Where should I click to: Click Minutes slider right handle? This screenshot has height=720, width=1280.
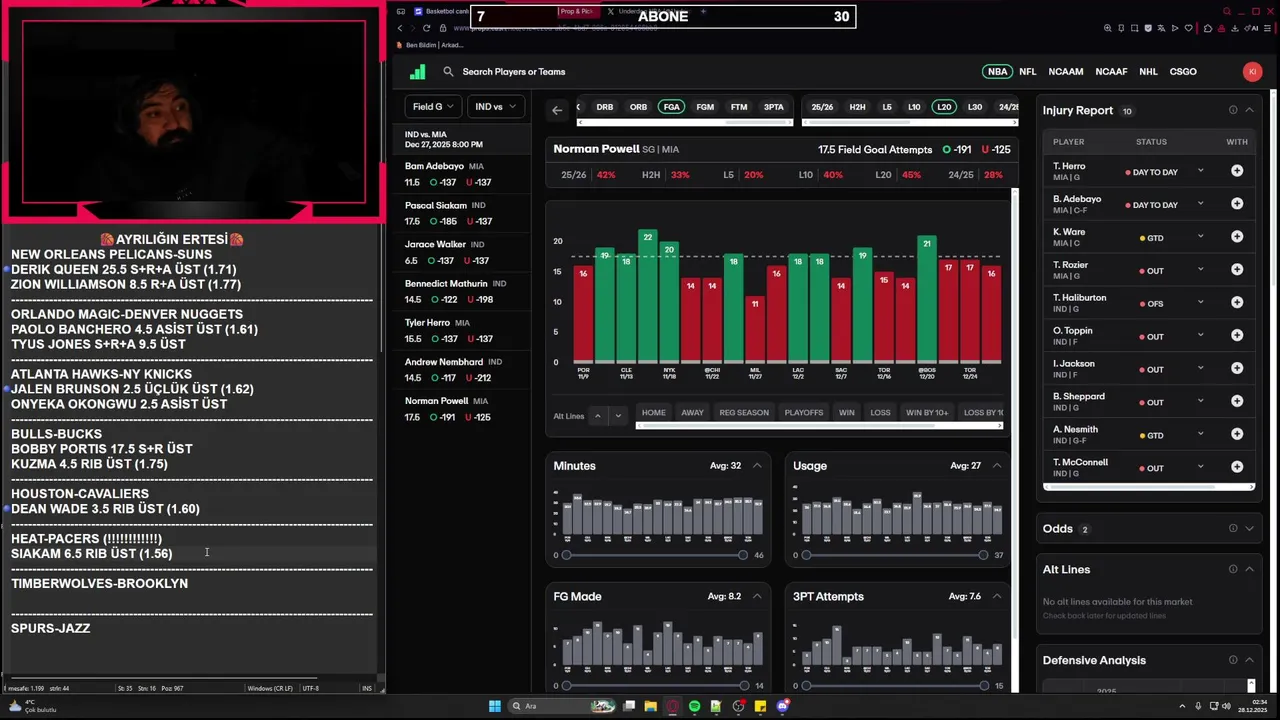[x=742, y=555]
